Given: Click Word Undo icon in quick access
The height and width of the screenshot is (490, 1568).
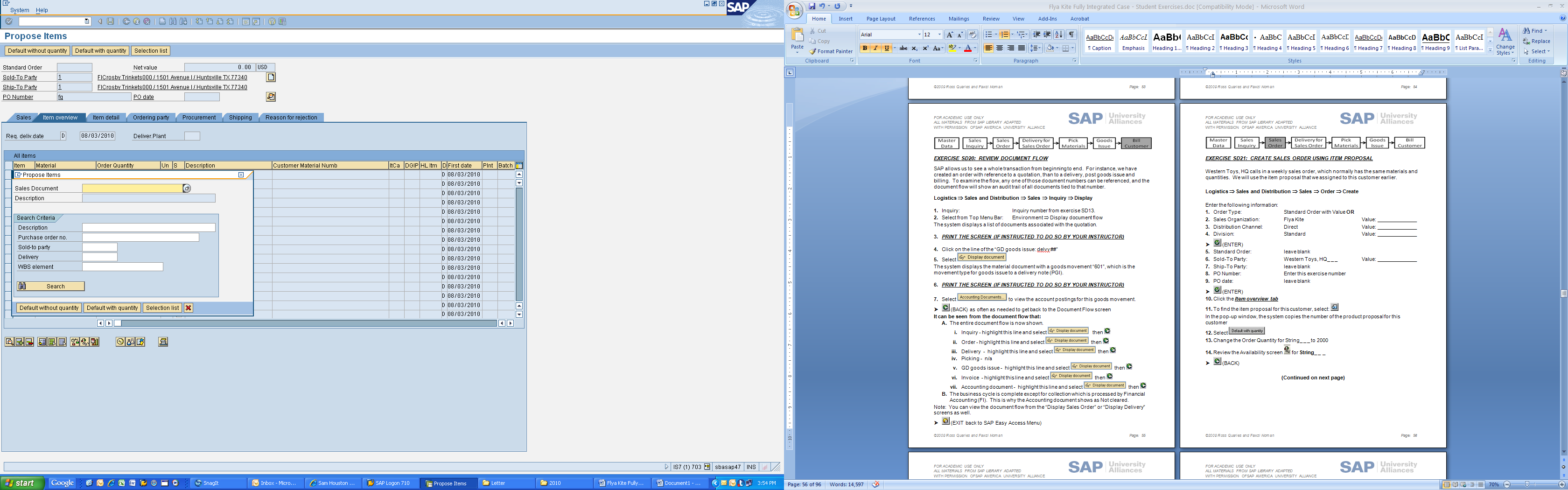Looking at the screenshot, I should tap(822, 6).
